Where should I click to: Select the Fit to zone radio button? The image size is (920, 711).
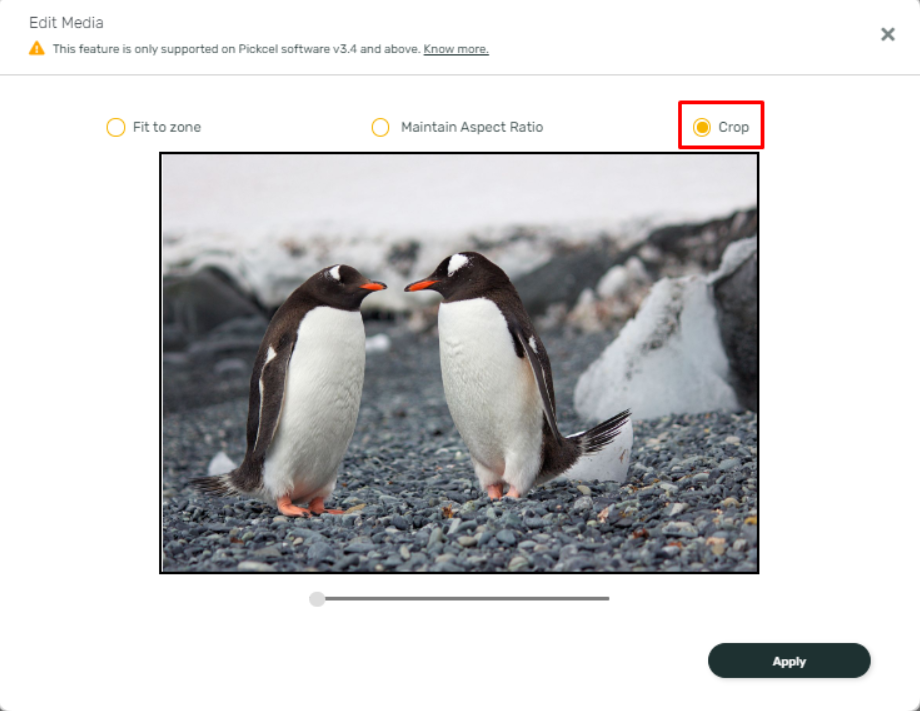pos(116,127)
